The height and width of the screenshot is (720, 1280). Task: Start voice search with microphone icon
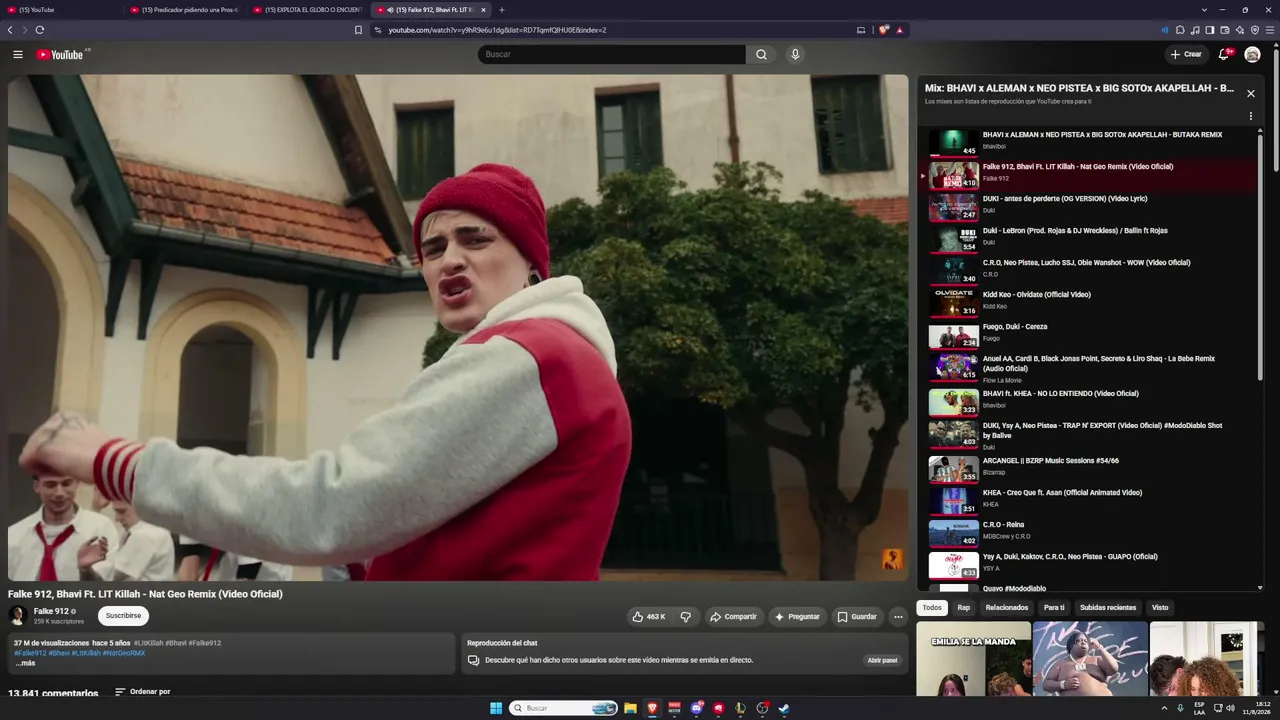pos(795,54)
